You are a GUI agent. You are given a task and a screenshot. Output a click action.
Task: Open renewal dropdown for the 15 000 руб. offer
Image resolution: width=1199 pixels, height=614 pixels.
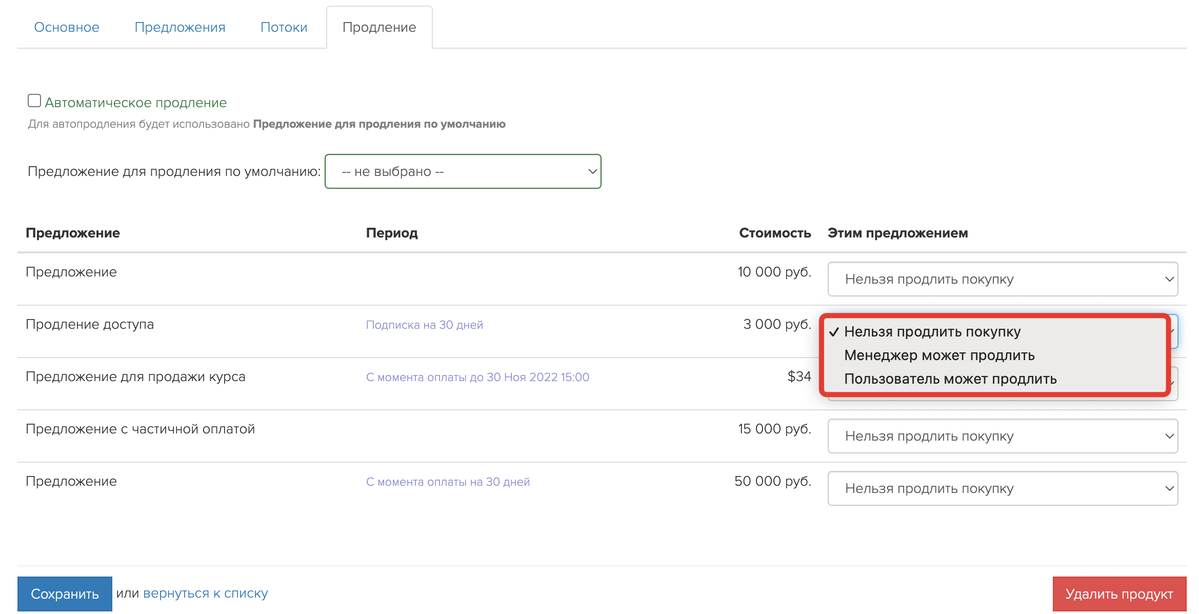click(1002, 436)
